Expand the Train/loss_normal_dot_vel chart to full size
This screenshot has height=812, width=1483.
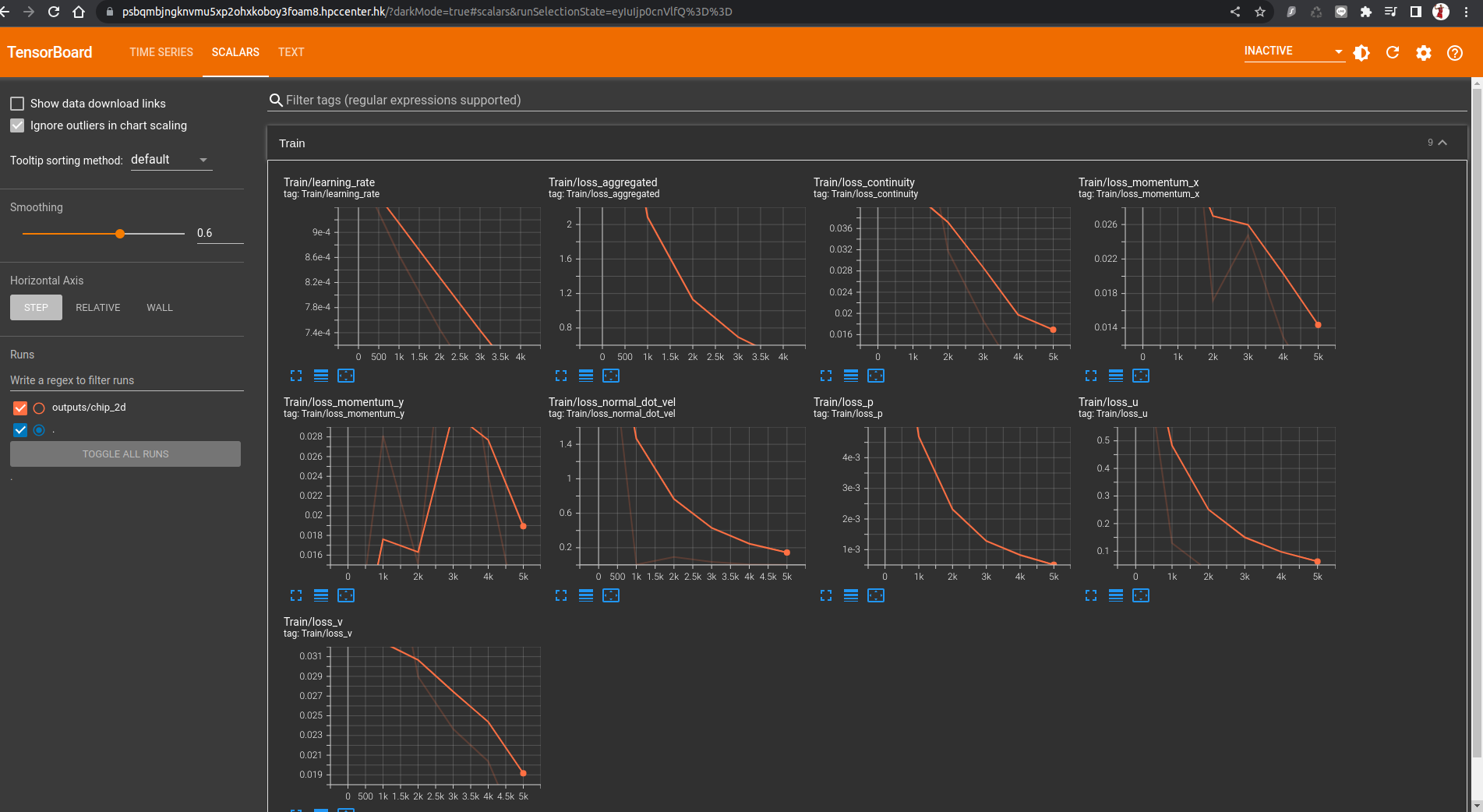click(561, 595)
